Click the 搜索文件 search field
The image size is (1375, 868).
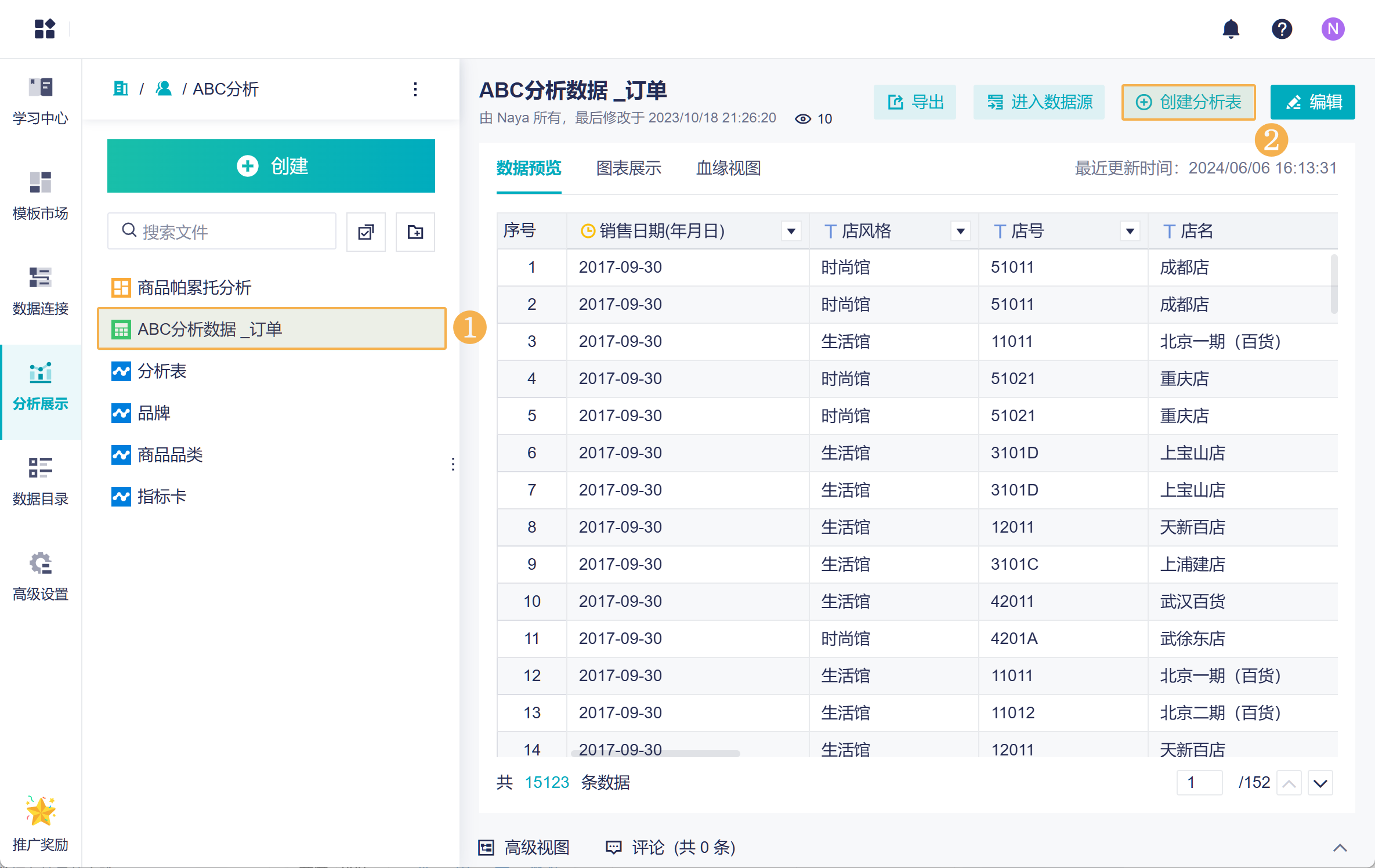[222, 232]
